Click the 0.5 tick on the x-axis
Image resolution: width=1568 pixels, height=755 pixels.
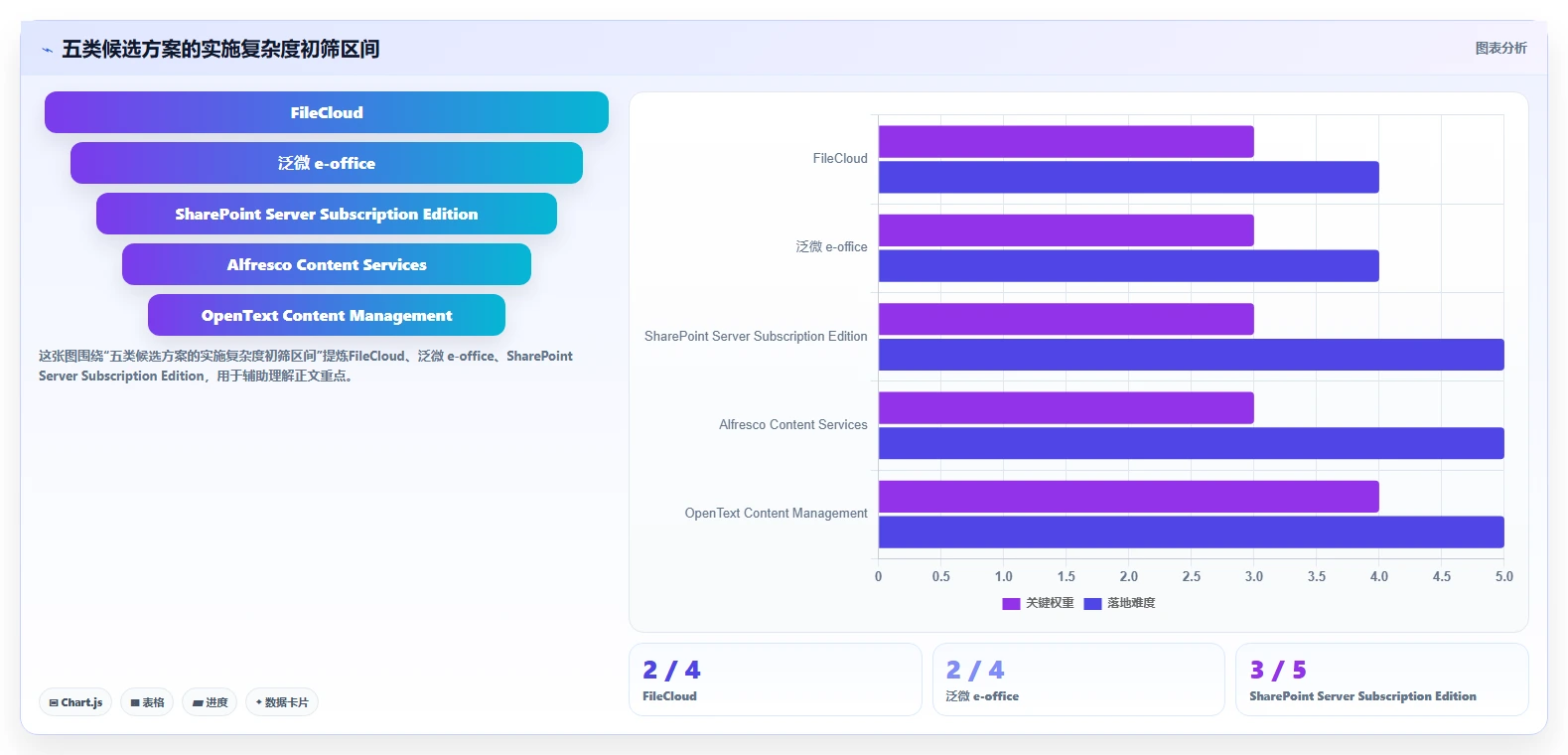click(940, 576)
